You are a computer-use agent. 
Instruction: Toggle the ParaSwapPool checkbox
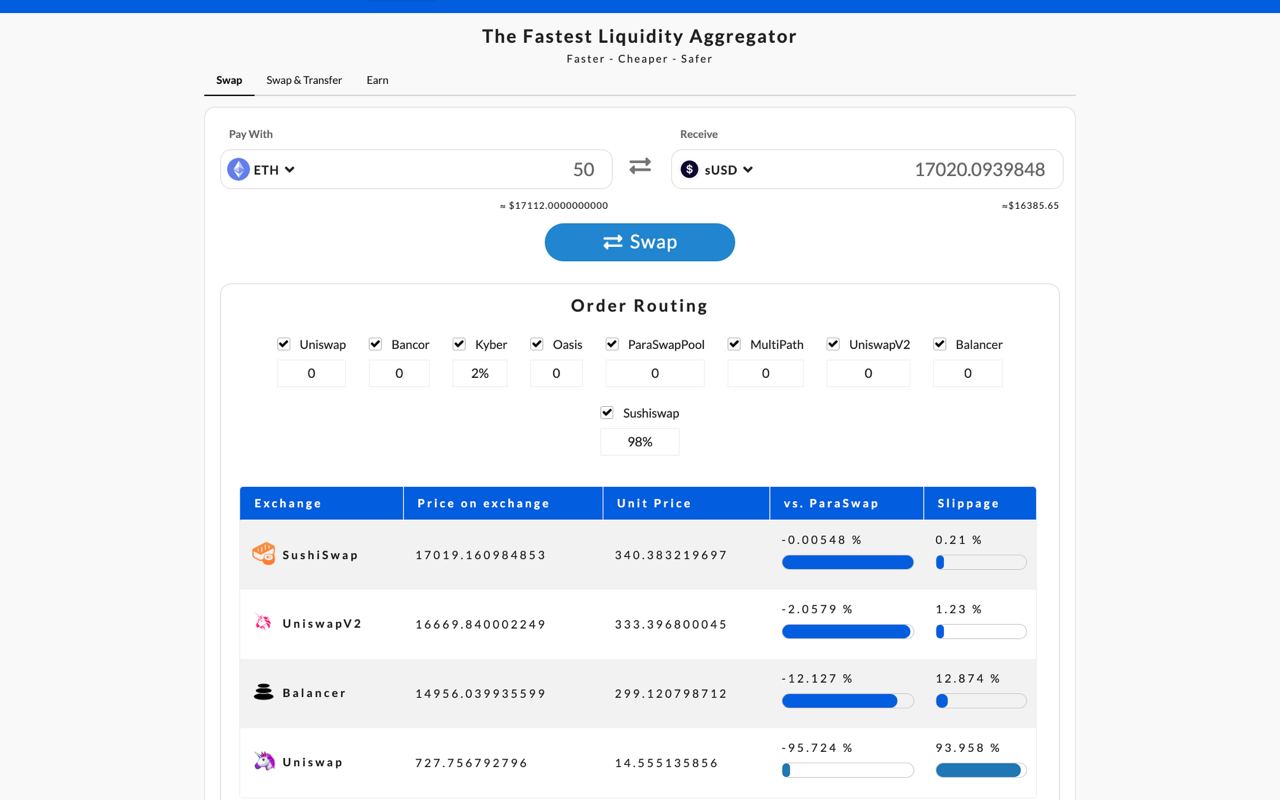(x=612, y=344)
